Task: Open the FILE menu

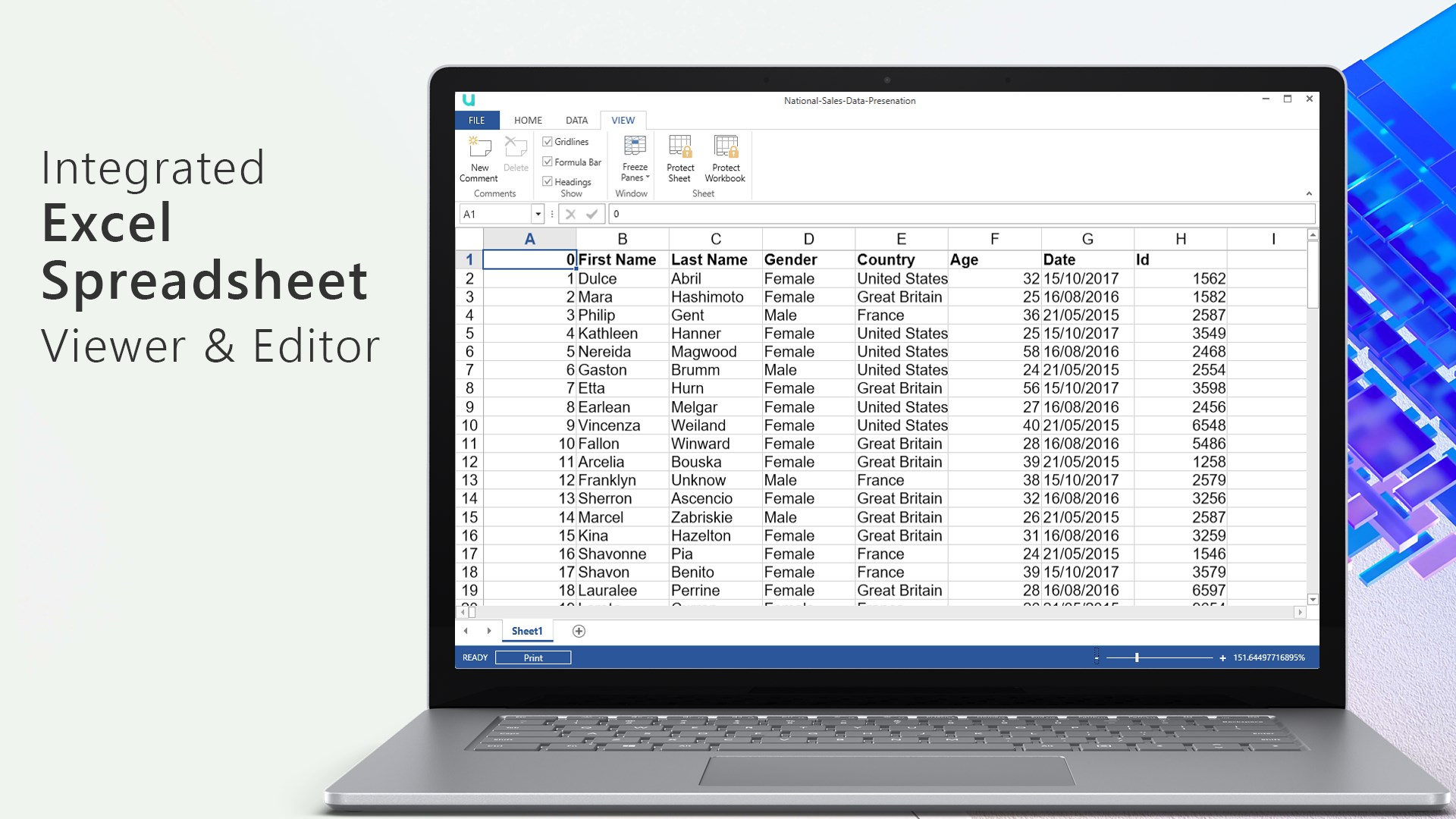Action: (477, 121)
